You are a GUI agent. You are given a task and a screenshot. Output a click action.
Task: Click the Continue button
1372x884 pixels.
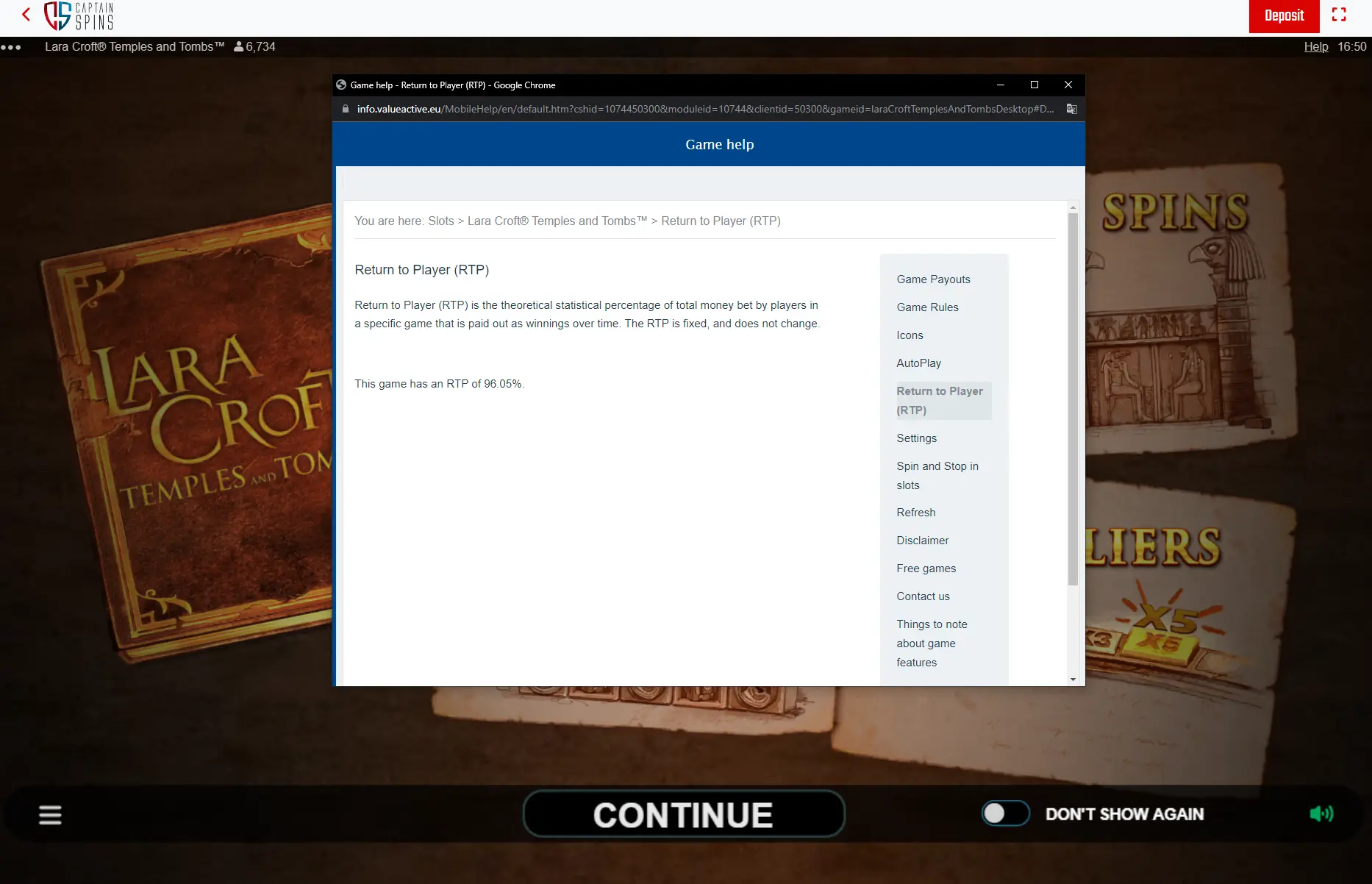[x=684, y=814]
